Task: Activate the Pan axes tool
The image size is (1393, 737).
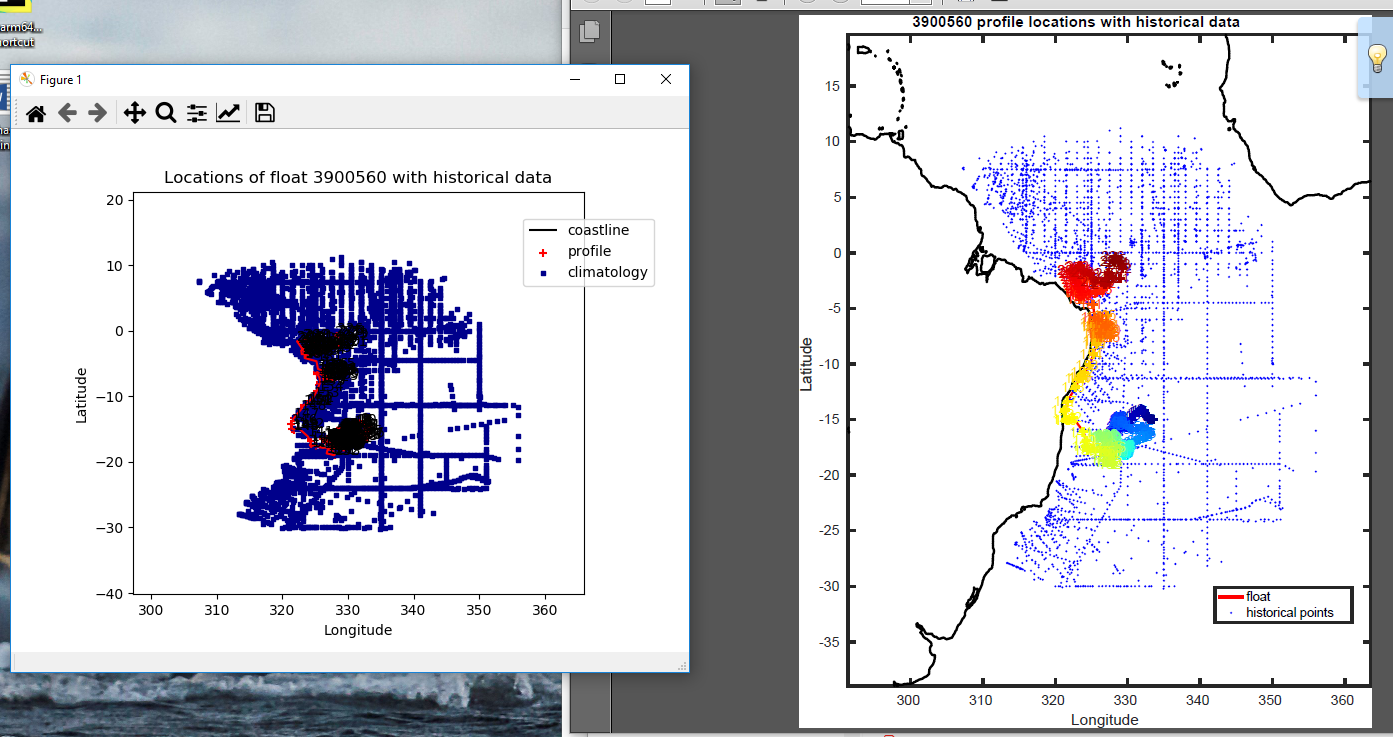Action: coord(134,113)
